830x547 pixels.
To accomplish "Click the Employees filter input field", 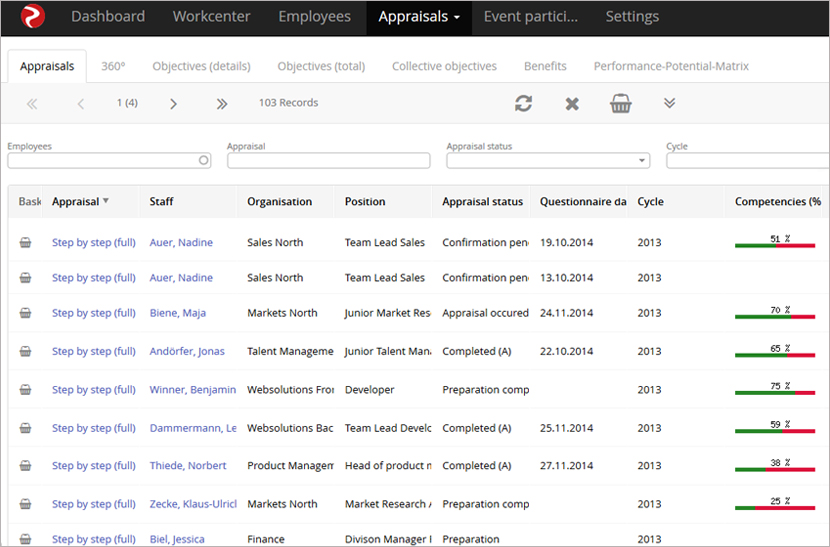I will (104, 160).
